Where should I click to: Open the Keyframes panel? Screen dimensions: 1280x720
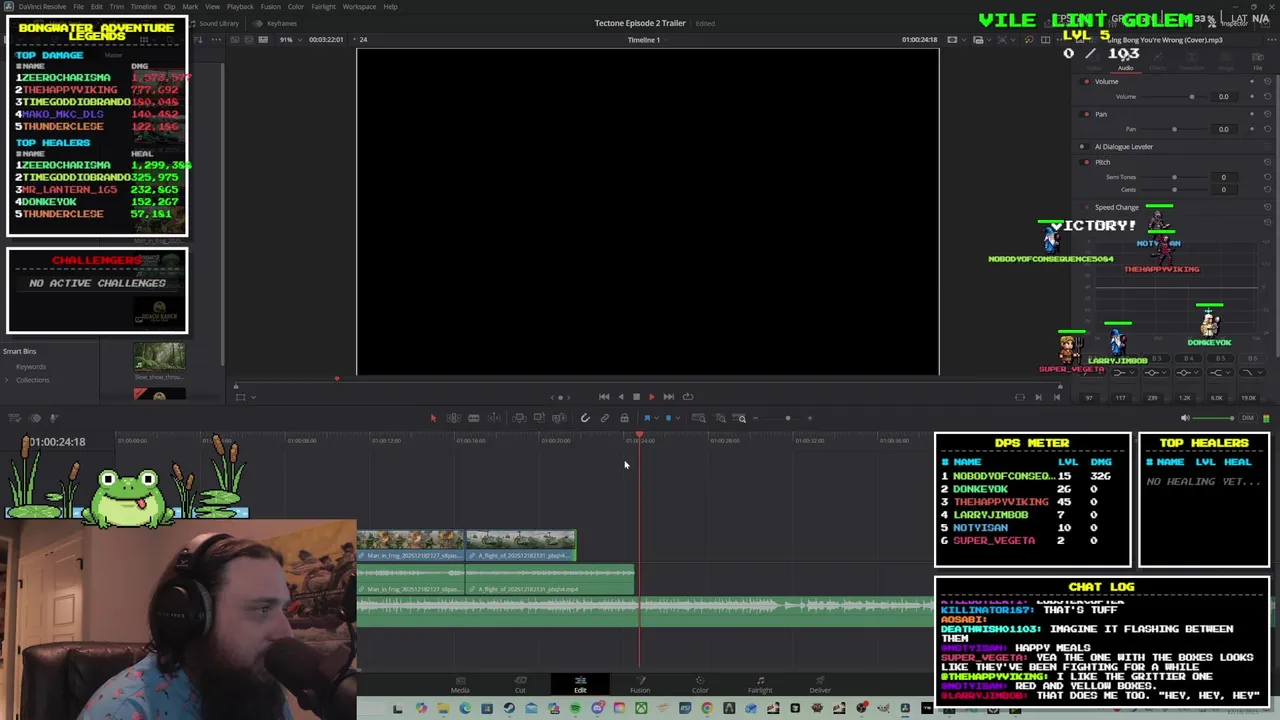pyautogui.click(x=276, y=23)
